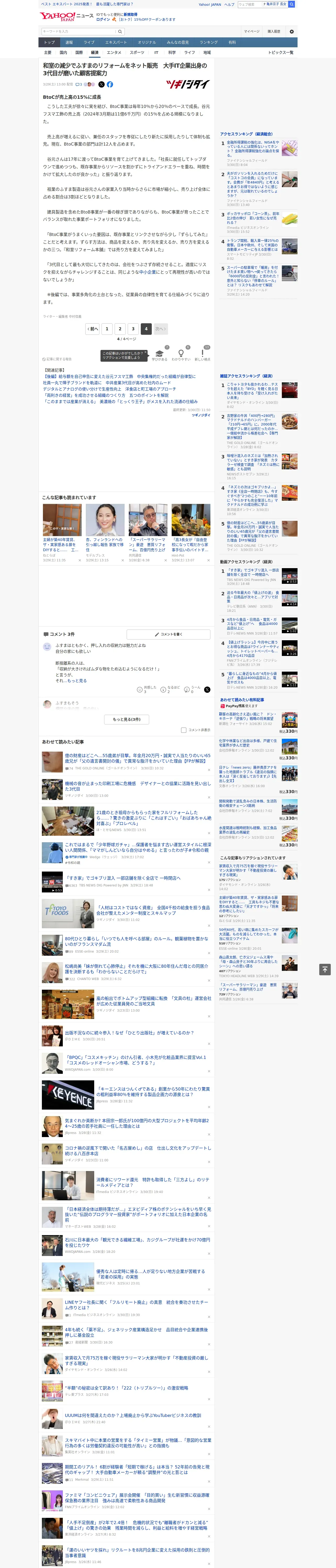Share article on X (Twitter) icon
336x1568 pixels.
(x=101, y=85)
